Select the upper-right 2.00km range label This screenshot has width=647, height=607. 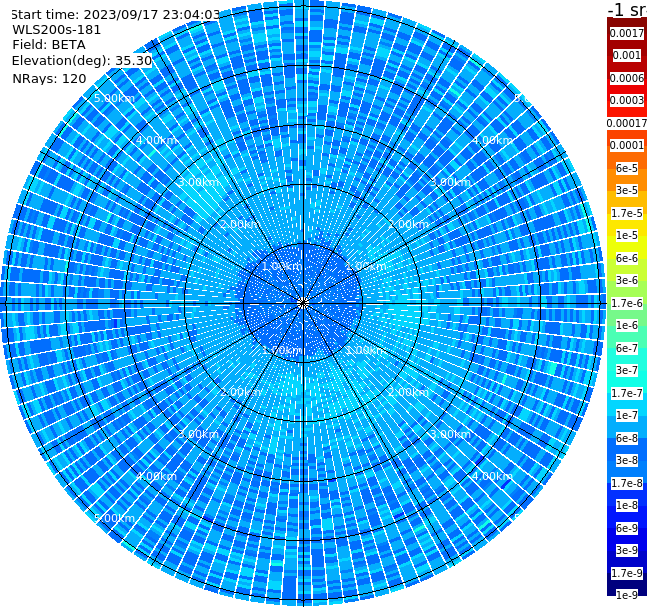408,224
